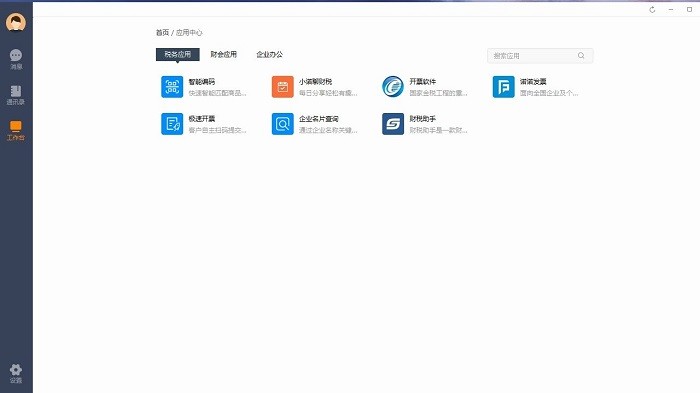Image resolution: width=700 pixels, height=393 pixels.
Task: Click the 企业名片查询 magnifier icon
Action: pos(283,124)
